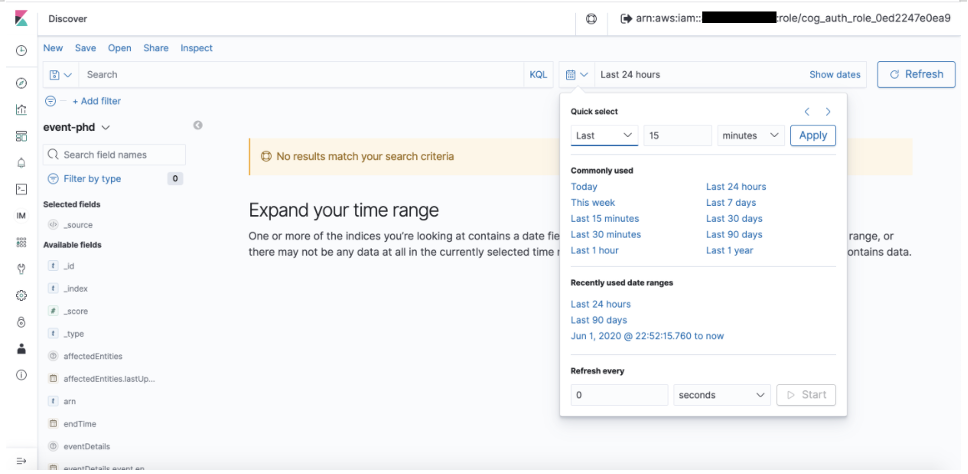Screen dimensions: 968x474
Task: Open the wrench icon in sidebar
Action: (x=21, y=269)
